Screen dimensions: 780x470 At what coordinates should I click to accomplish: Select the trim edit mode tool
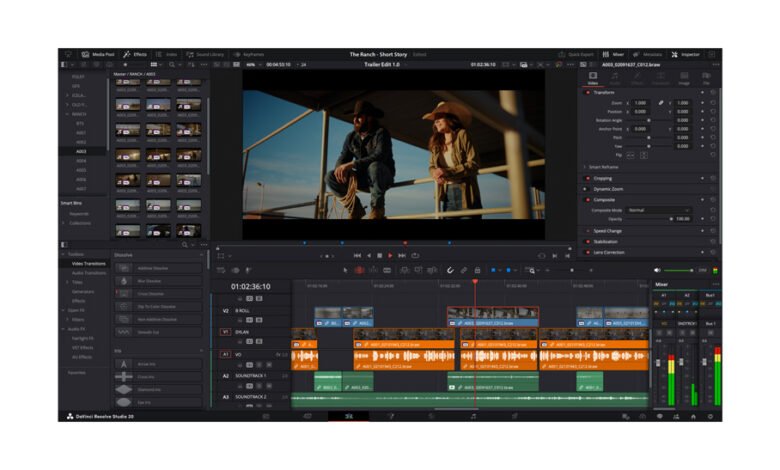point(359,270)
